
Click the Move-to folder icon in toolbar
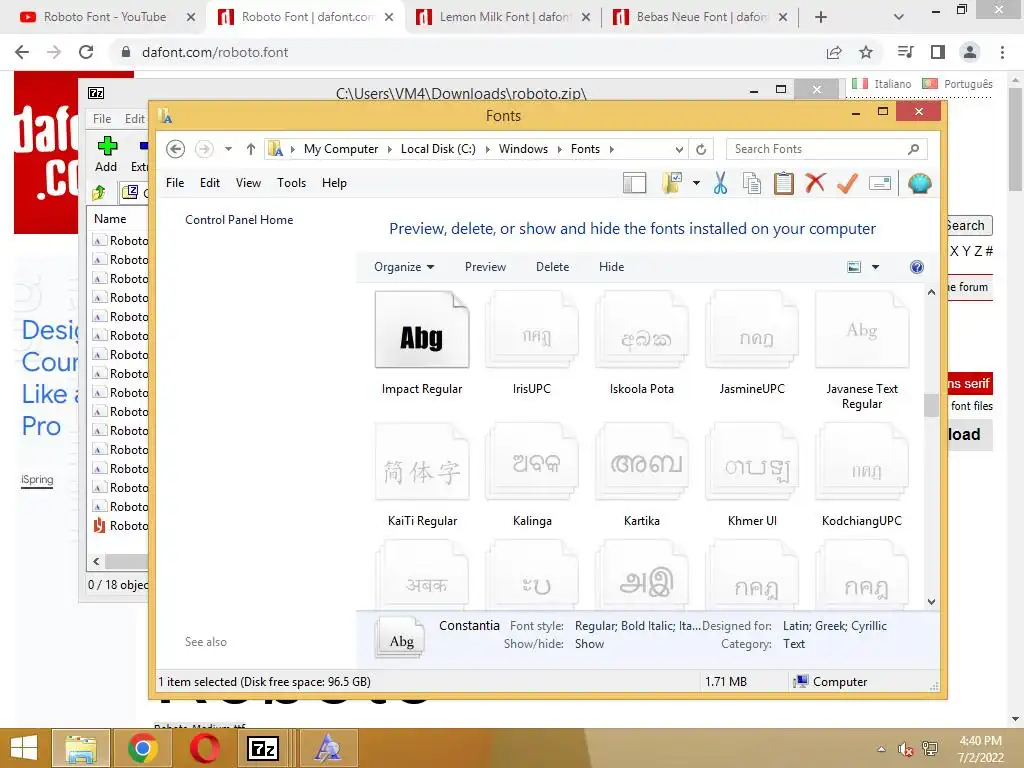[671, 184]
